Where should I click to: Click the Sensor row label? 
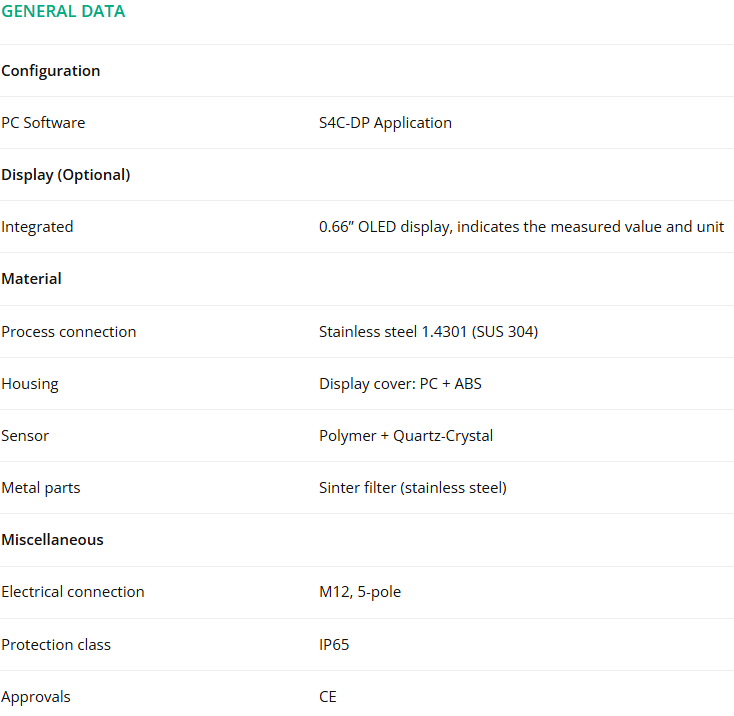coord(25,436)
